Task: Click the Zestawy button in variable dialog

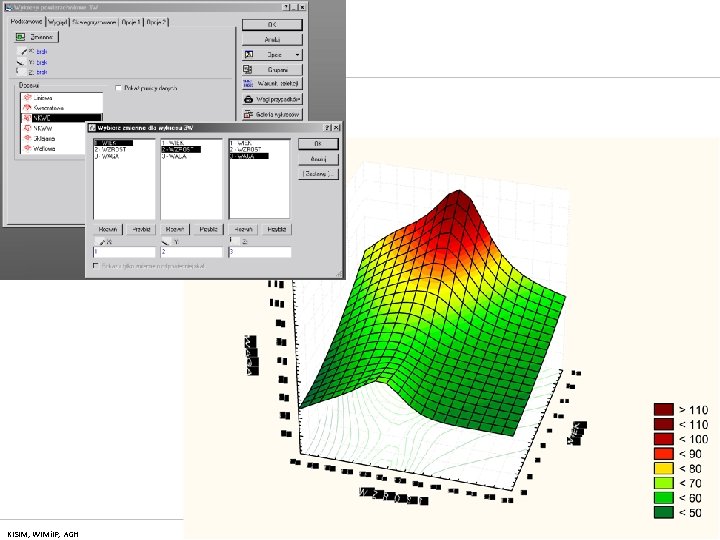Action: click(x=318, y=174)
